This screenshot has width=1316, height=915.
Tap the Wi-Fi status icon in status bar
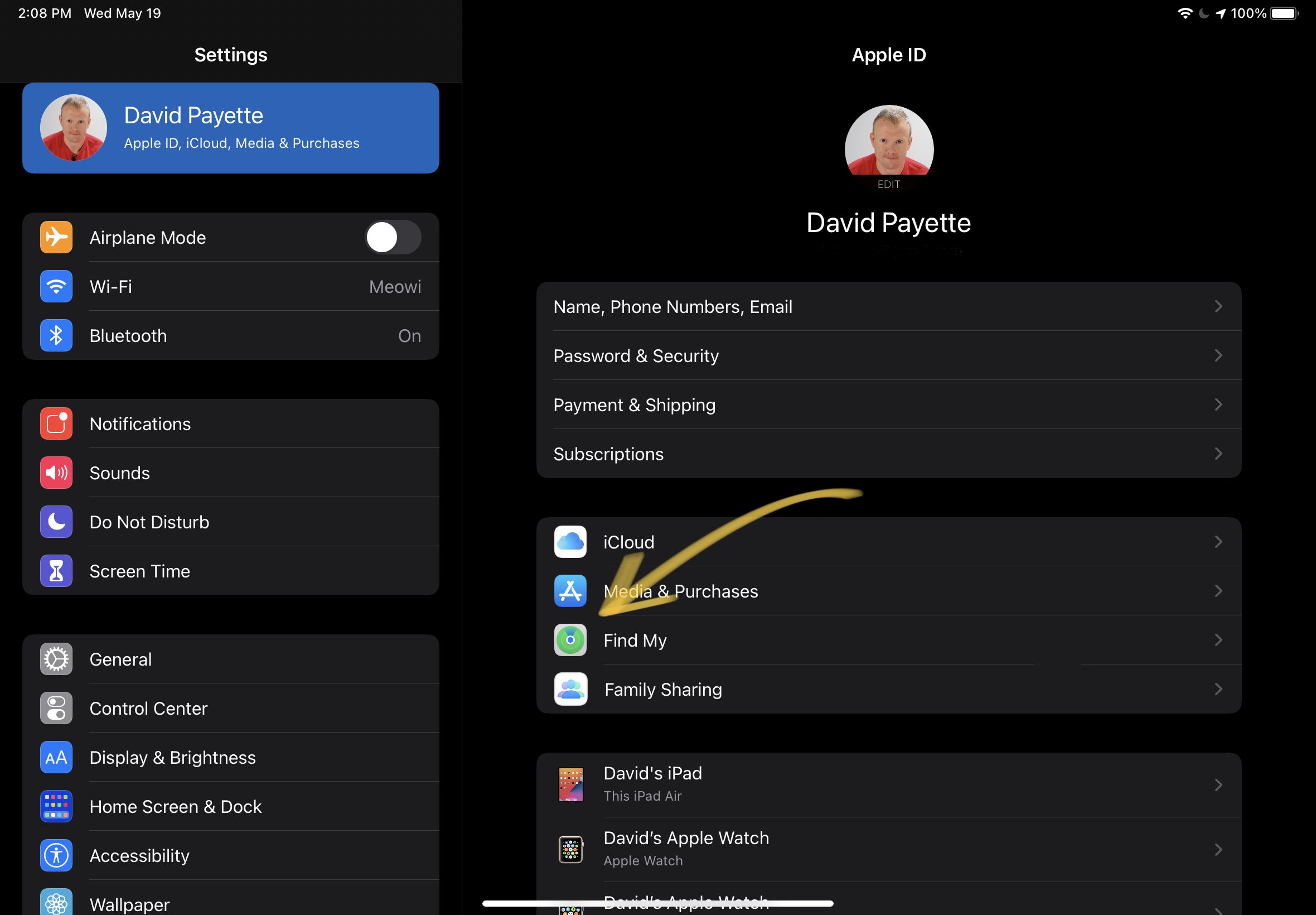(x=1186, y=13)
